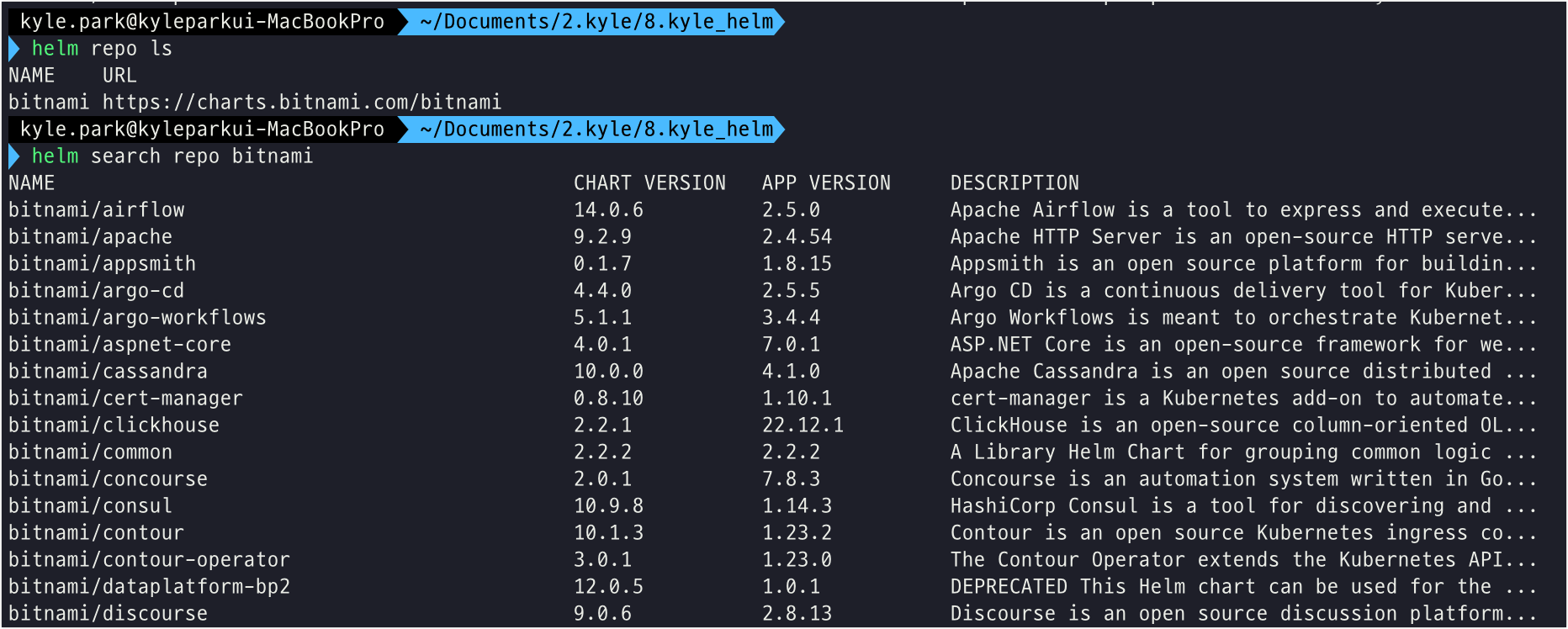Click the bitnami/argo-cd chart name
The width and height of the screenshot is (1568, 629).
click(97, 291)
